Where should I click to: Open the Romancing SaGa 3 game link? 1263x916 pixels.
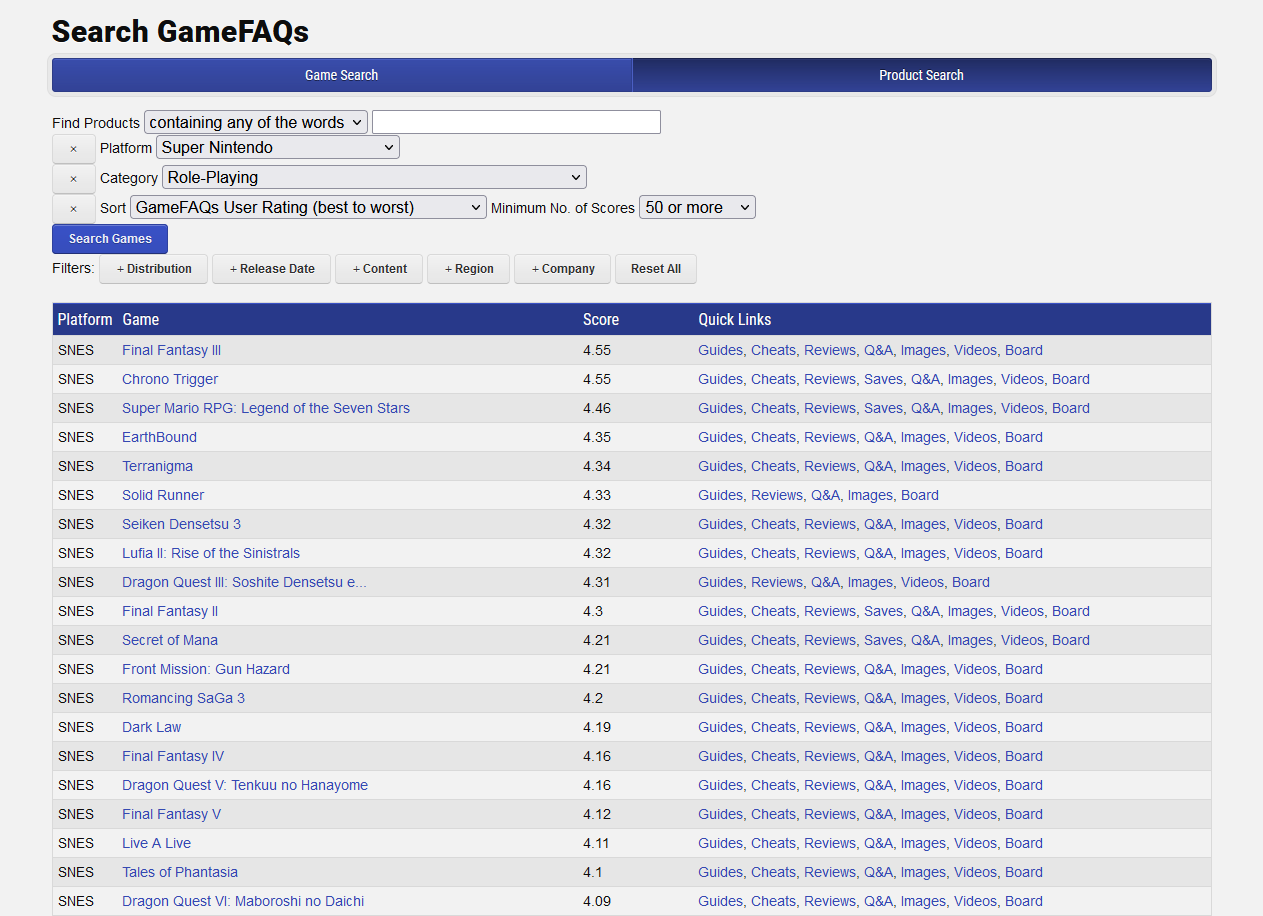tap(183, 698)
